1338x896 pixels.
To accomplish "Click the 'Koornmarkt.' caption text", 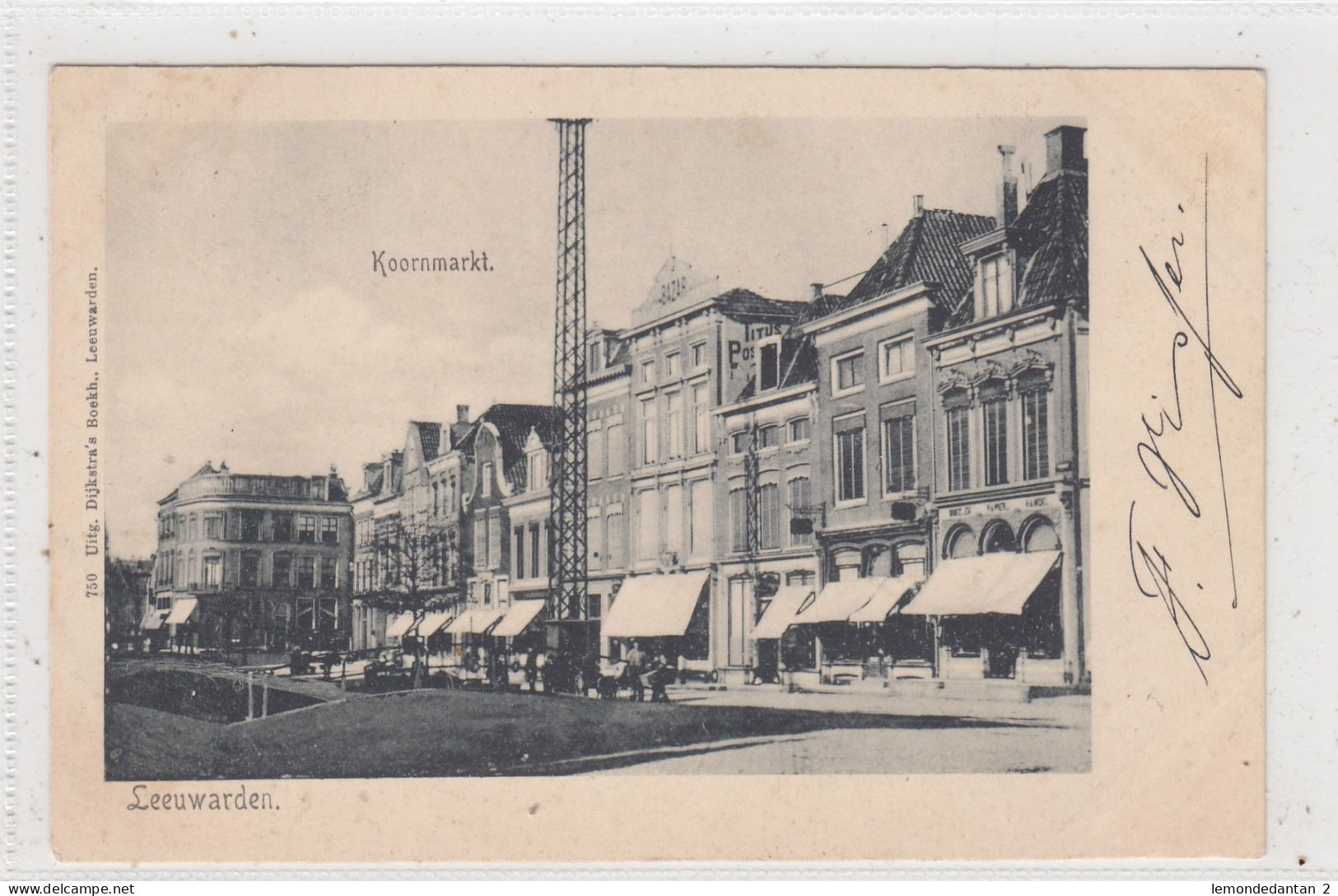I will coord(433,262).
